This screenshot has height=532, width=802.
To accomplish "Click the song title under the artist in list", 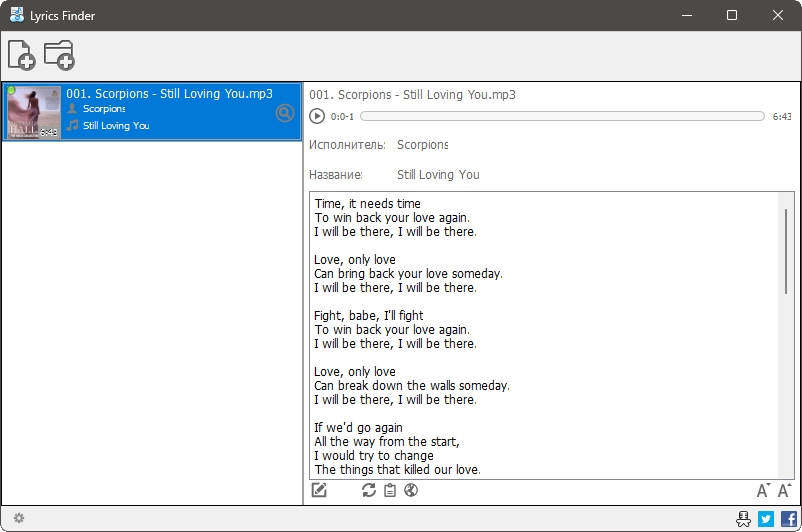I will [116, 125].
